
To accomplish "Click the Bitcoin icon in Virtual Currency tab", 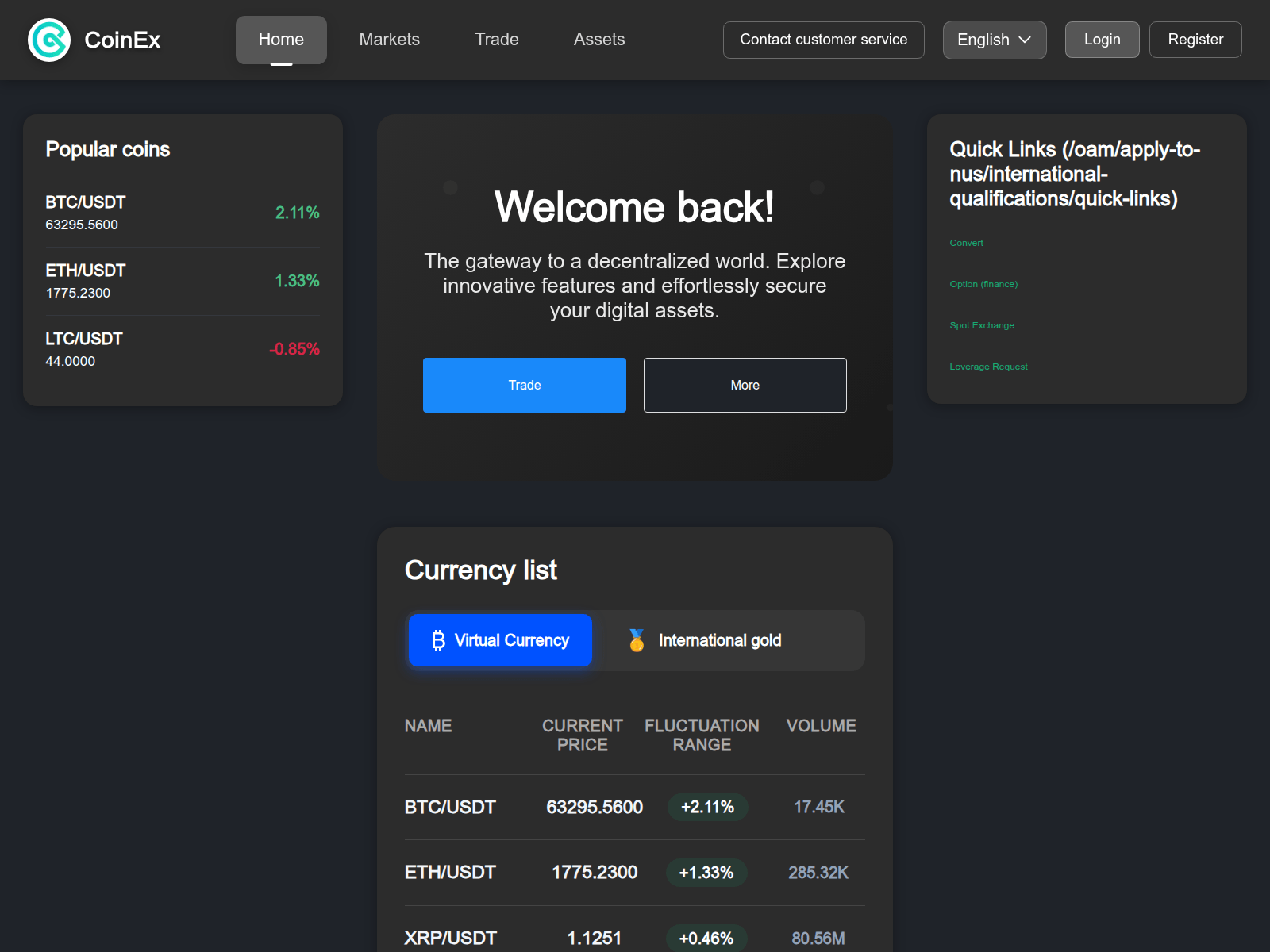I will [x=438, y=640].
